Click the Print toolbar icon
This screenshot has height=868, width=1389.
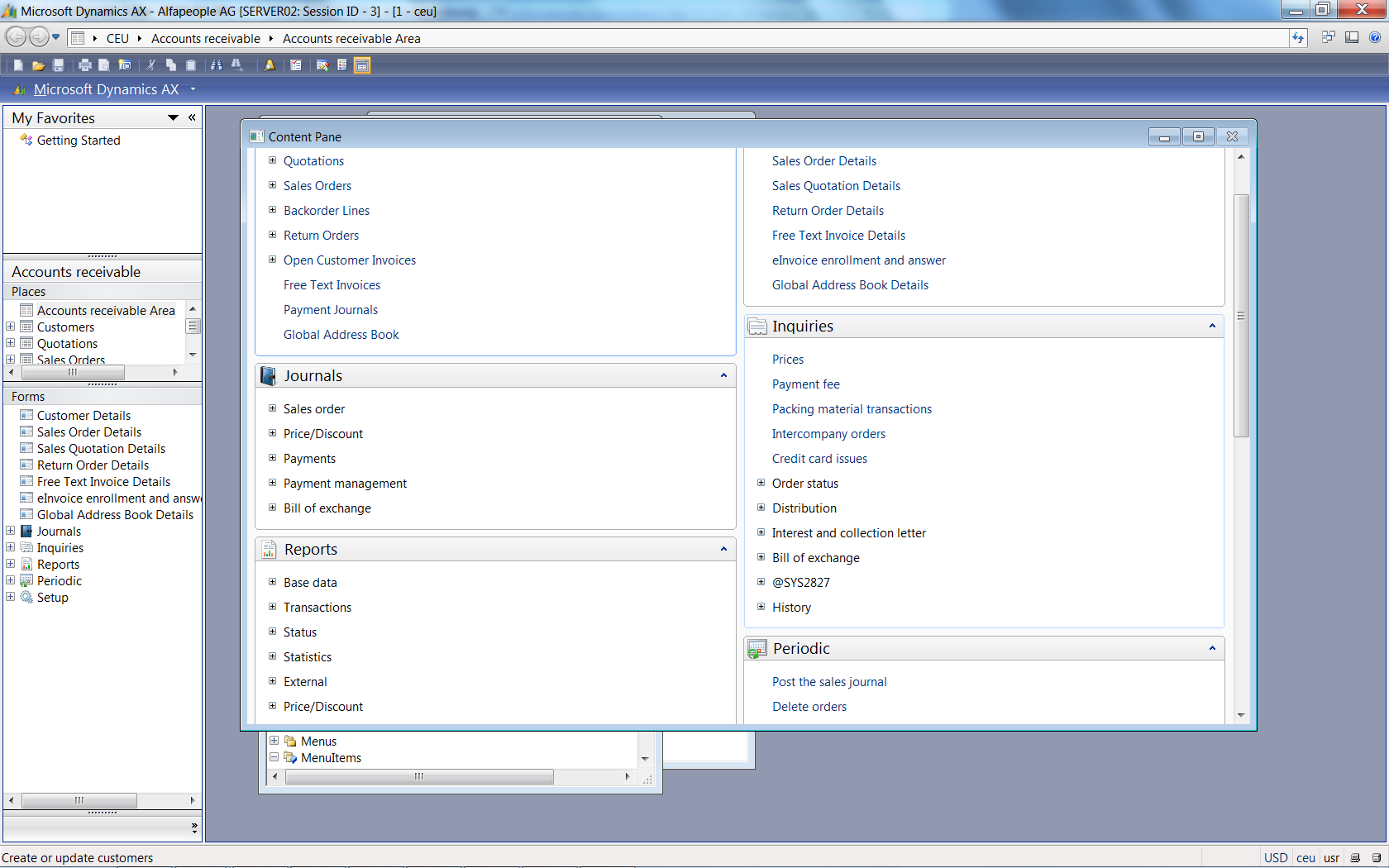84,65
